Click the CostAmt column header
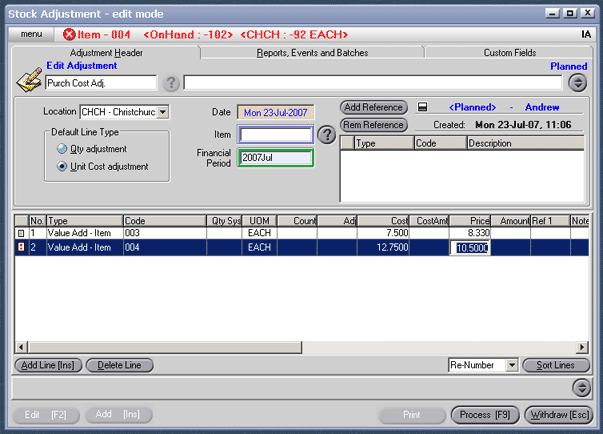 pyautogui.click(x=430, y=221)
